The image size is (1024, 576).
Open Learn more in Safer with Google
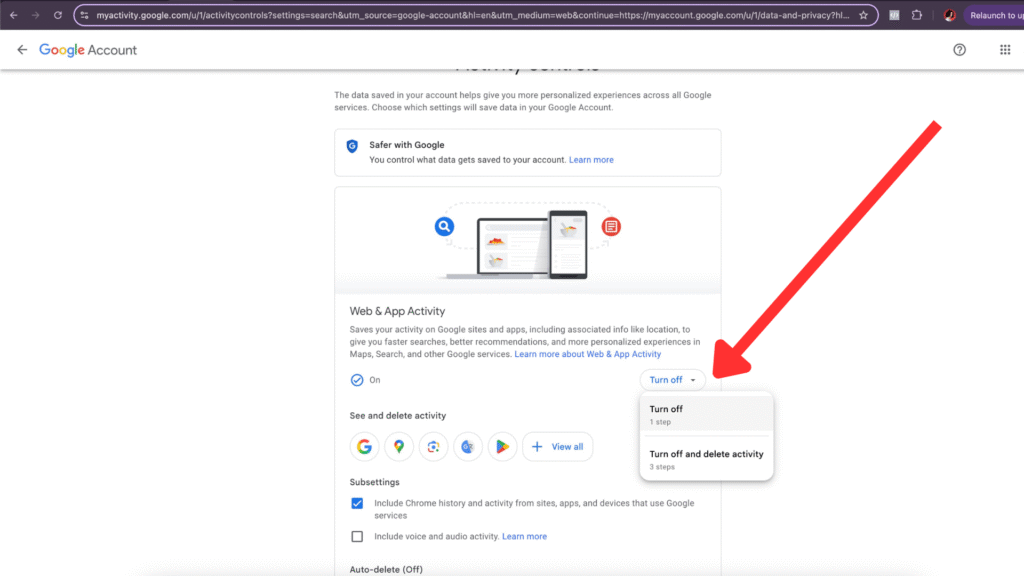(591, 160)
